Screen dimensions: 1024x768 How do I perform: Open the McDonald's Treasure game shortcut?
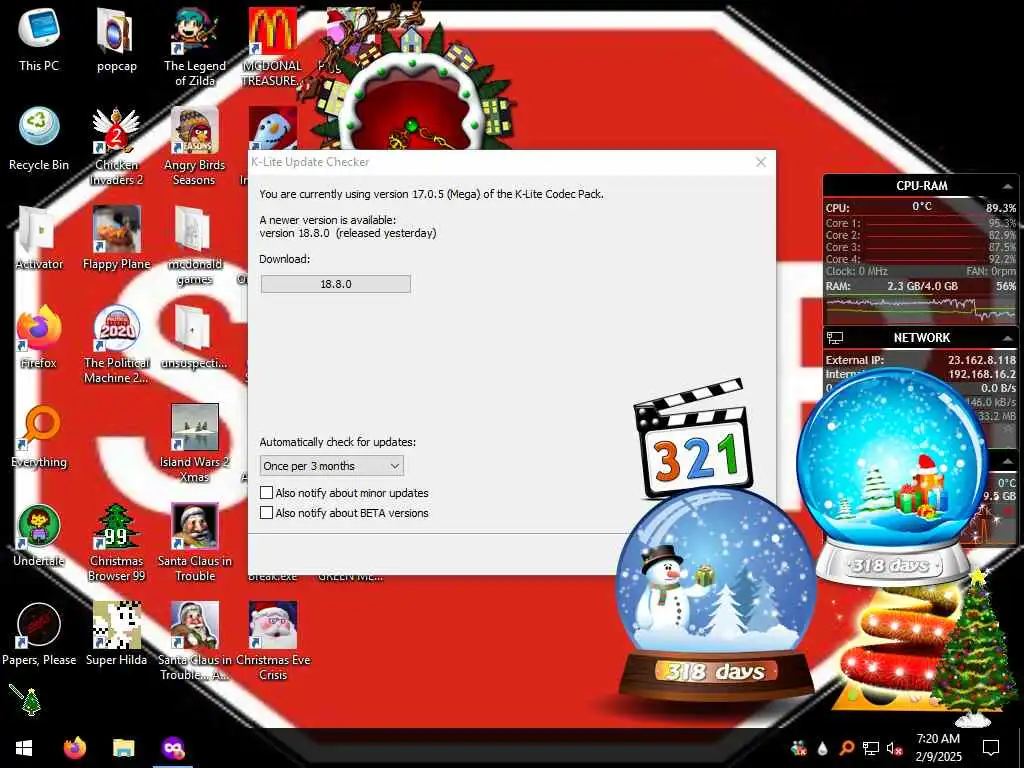(272, 47)
